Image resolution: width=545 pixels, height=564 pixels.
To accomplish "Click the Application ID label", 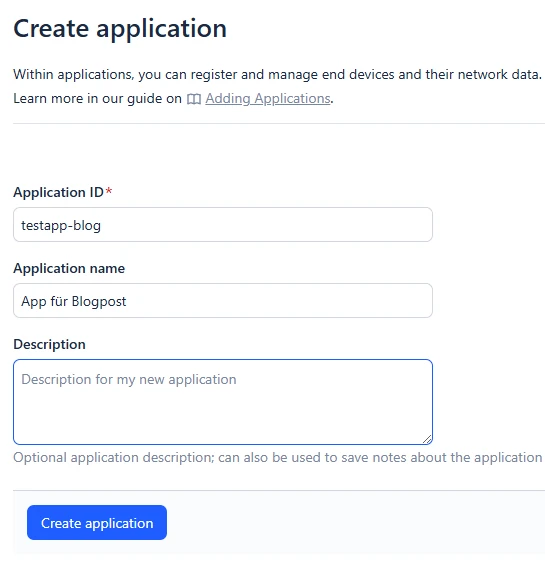I will pyautogui.click(x=59, y=192).
